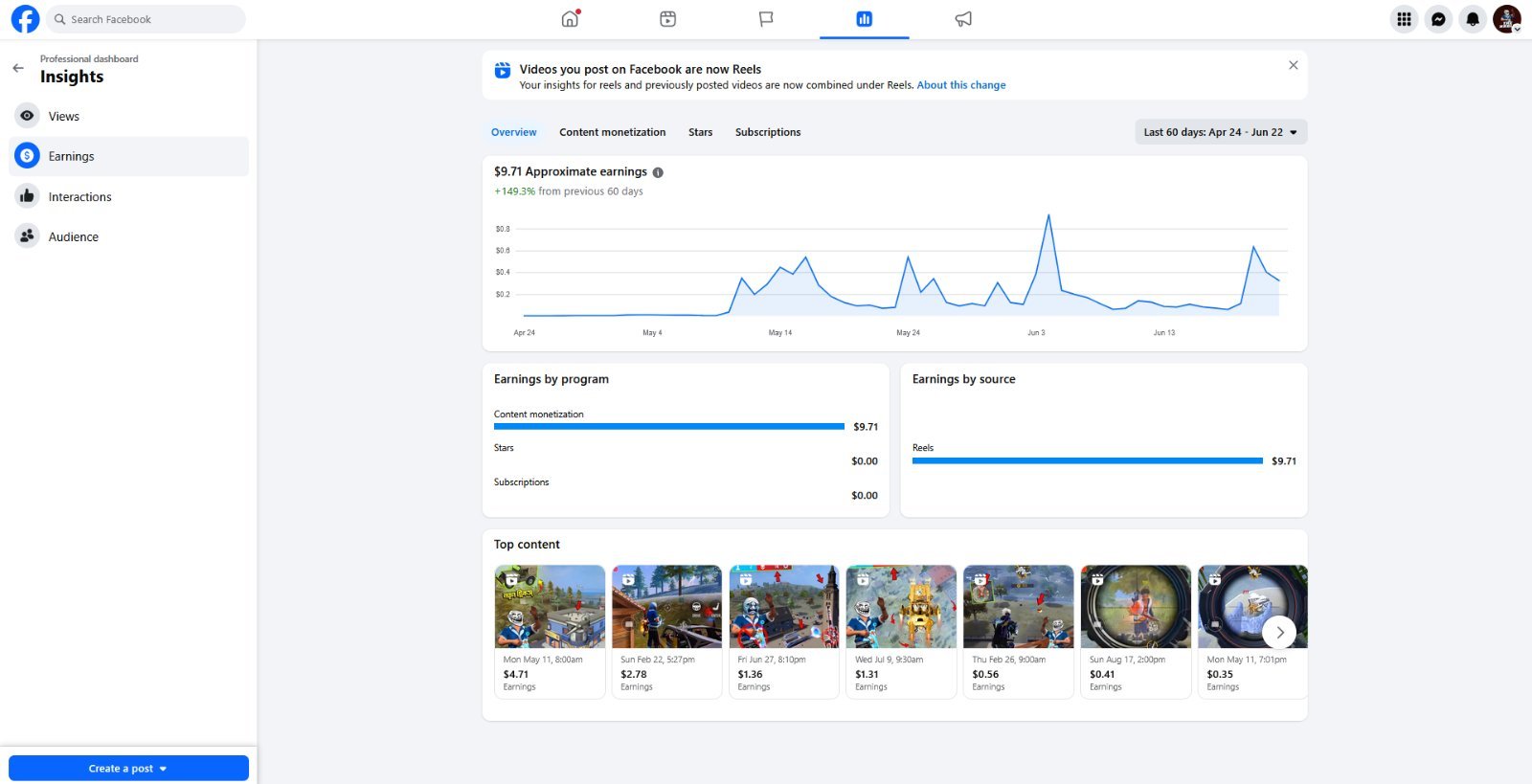Viewport: 1532px width, 784px height.
Task: Open the $0.56 earnings reel thumbnail
Action: [1019, 607]
